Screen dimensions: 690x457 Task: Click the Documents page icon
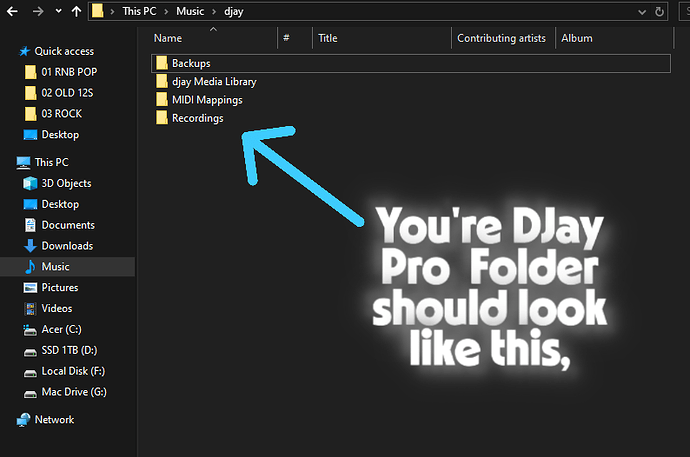(30, 225)
